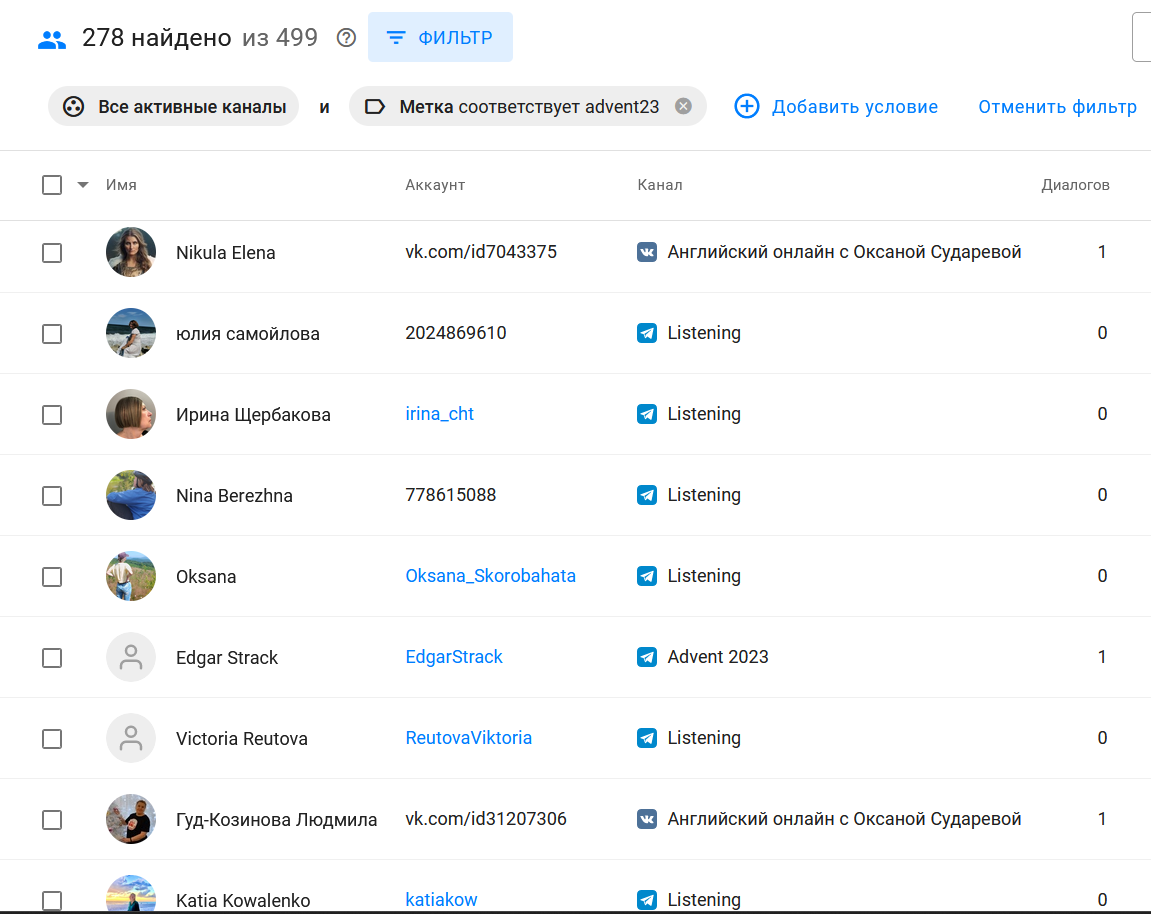The image size is (1151, 914).
Task: Open the irina_cht account link
Action: (439, 414)
